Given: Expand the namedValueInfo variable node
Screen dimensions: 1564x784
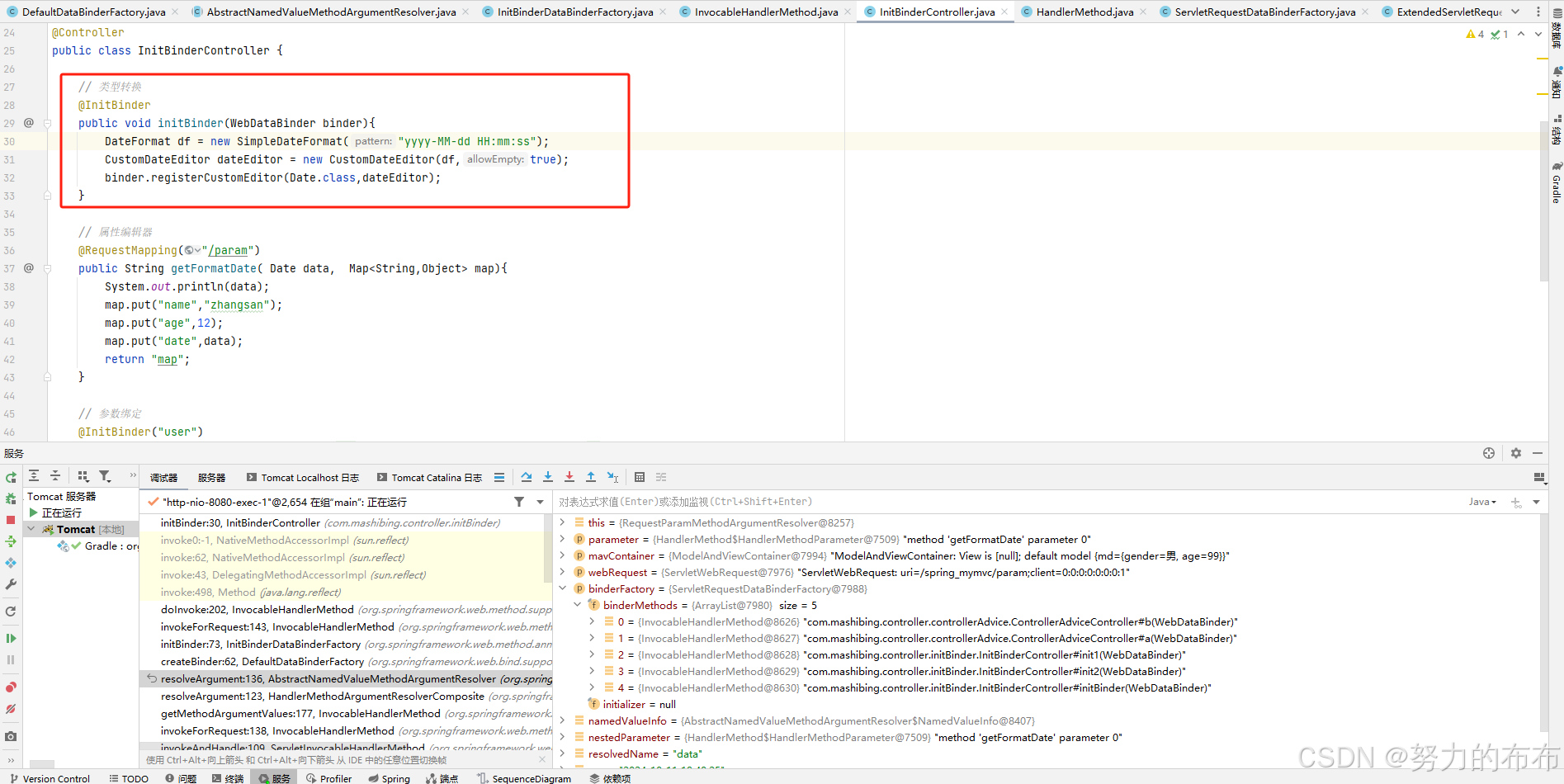Looking at the screenshot, I should [x=563, y=720].
